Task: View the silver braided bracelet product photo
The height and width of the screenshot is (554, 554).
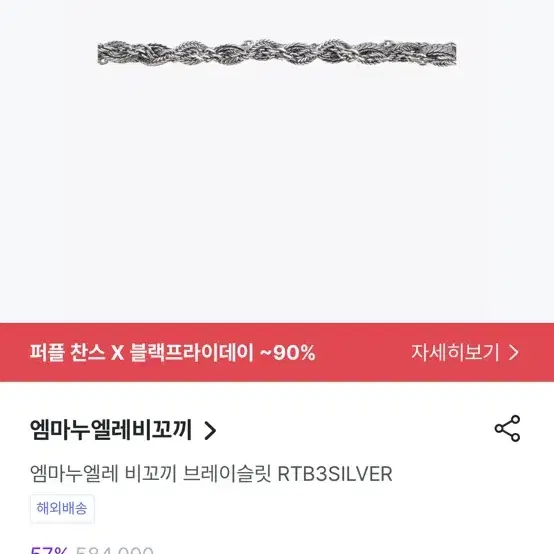Action: 277,53
